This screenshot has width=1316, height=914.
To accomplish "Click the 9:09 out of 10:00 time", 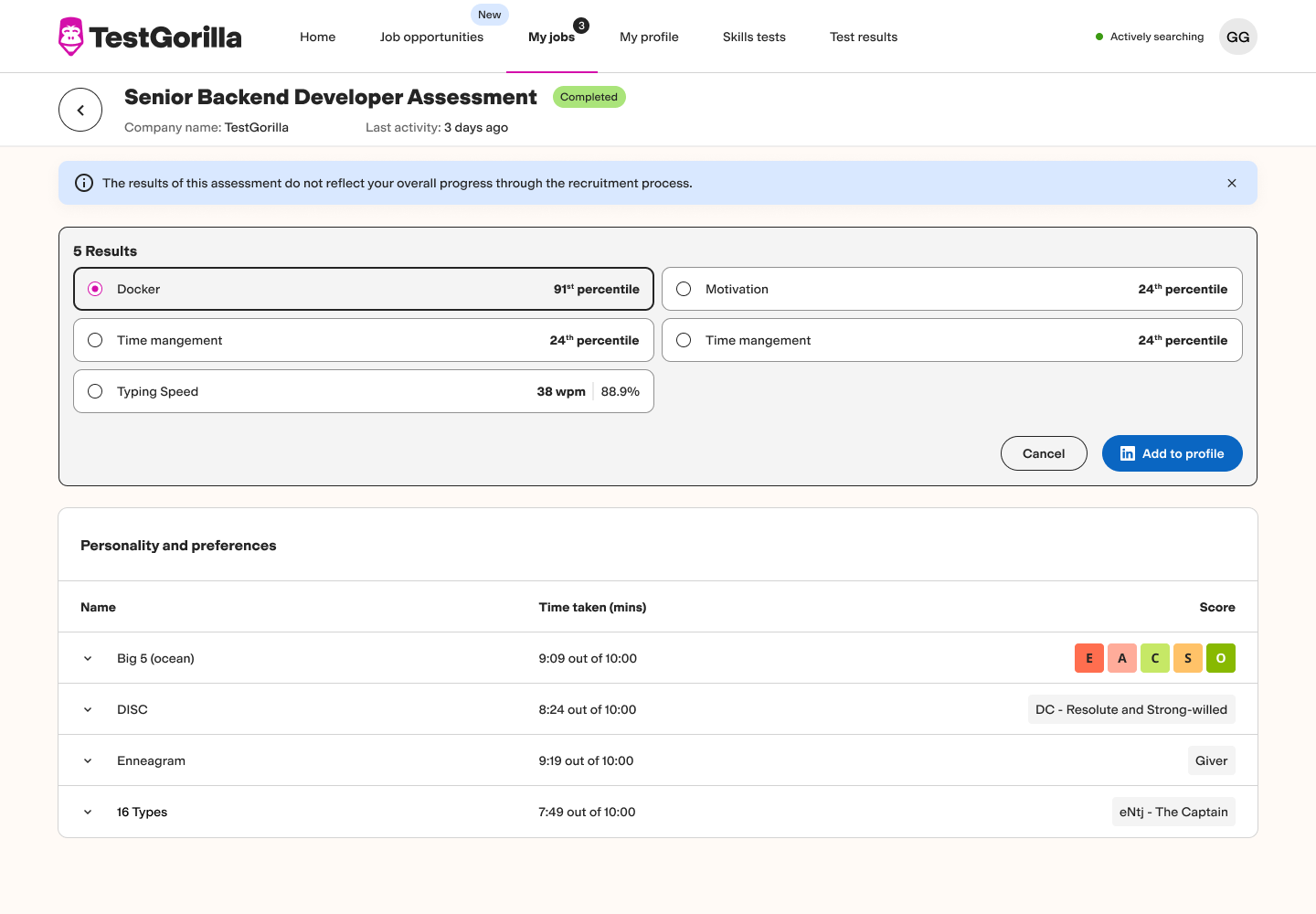I will 588,658.
